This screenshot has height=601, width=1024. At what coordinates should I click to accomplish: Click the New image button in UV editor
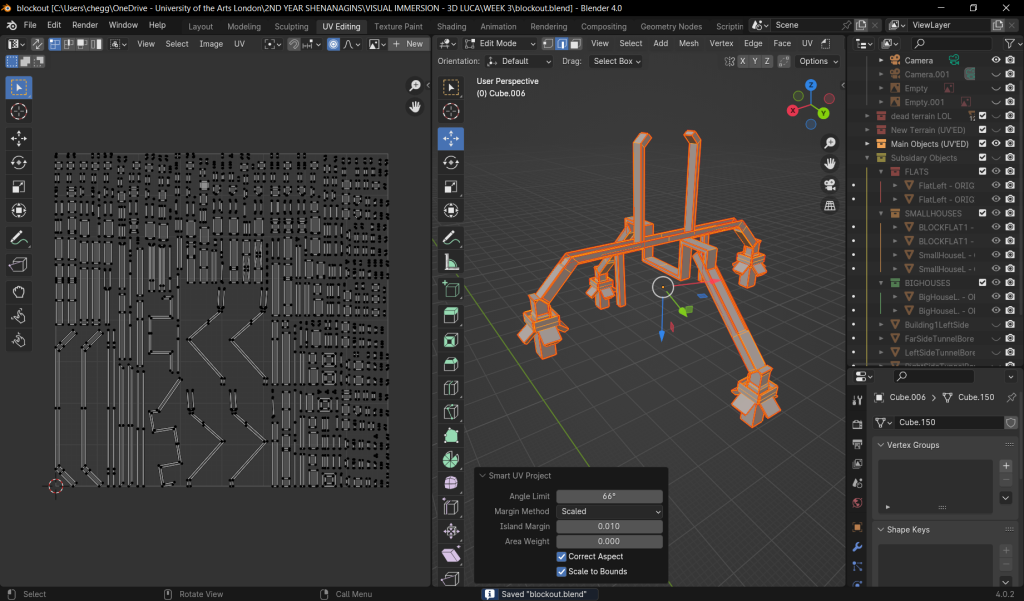click(x=407, y=44)
